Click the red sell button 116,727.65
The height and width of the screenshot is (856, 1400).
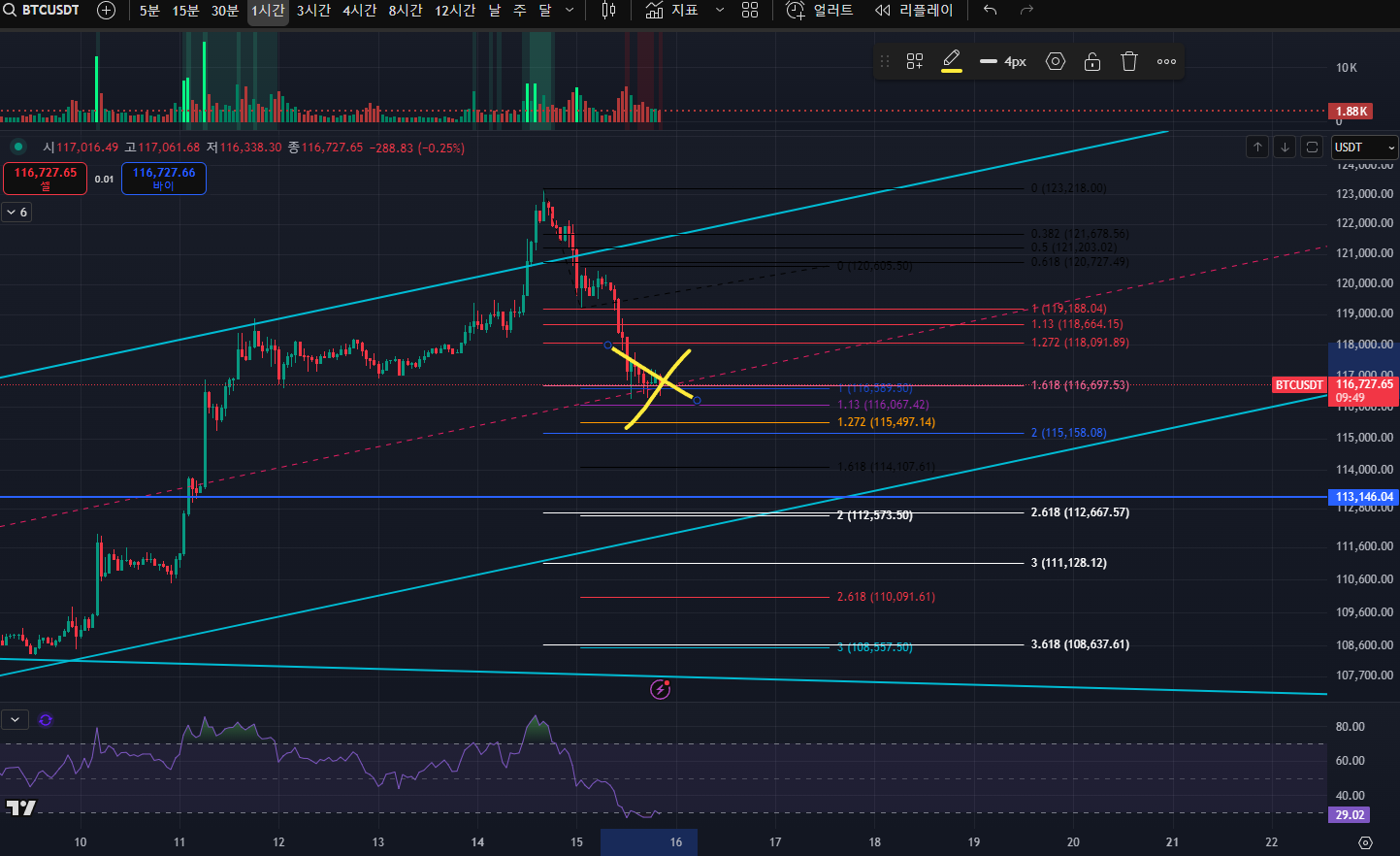(x=46, y=179)
